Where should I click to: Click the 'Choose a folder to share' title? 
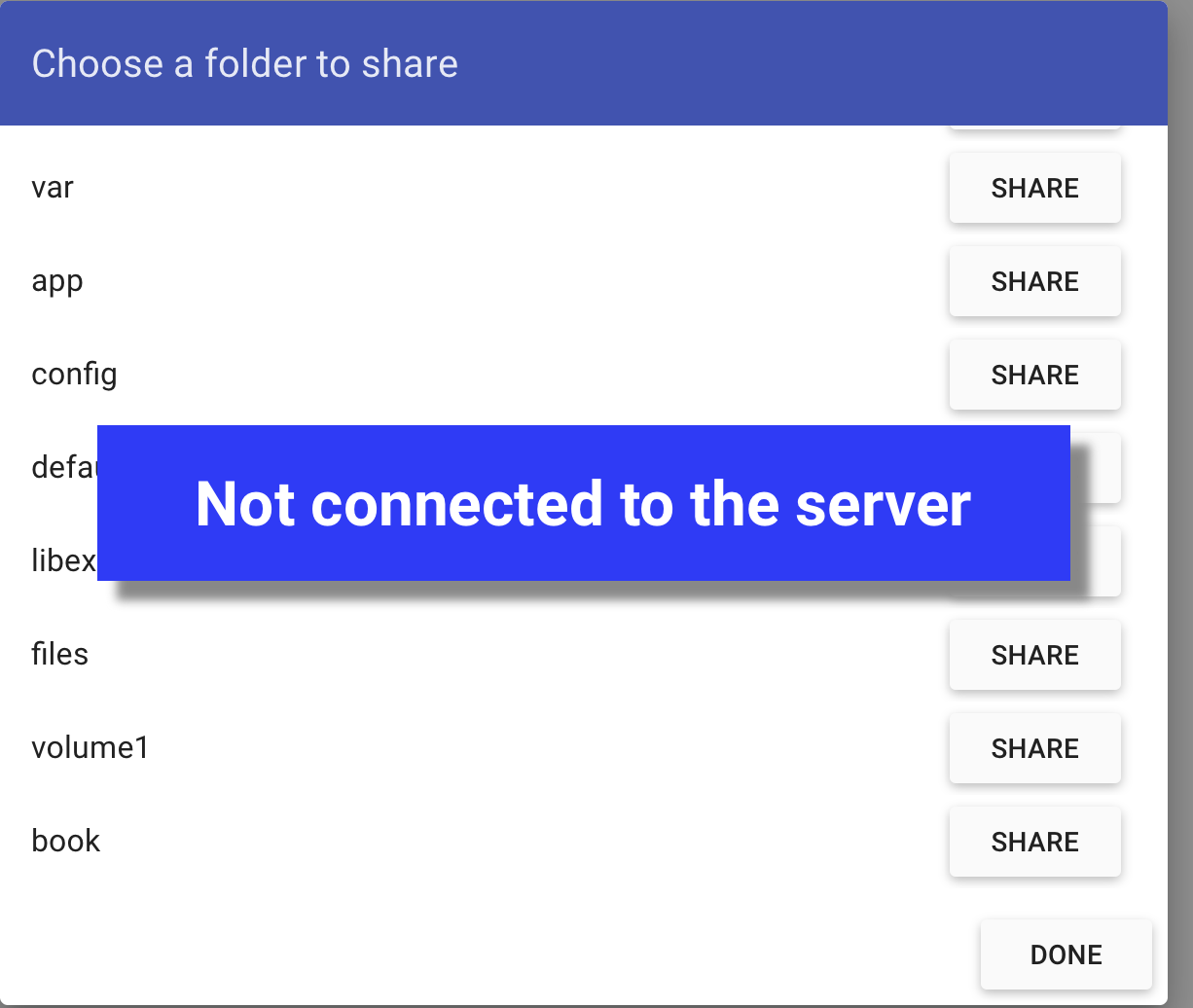(244, 64)
